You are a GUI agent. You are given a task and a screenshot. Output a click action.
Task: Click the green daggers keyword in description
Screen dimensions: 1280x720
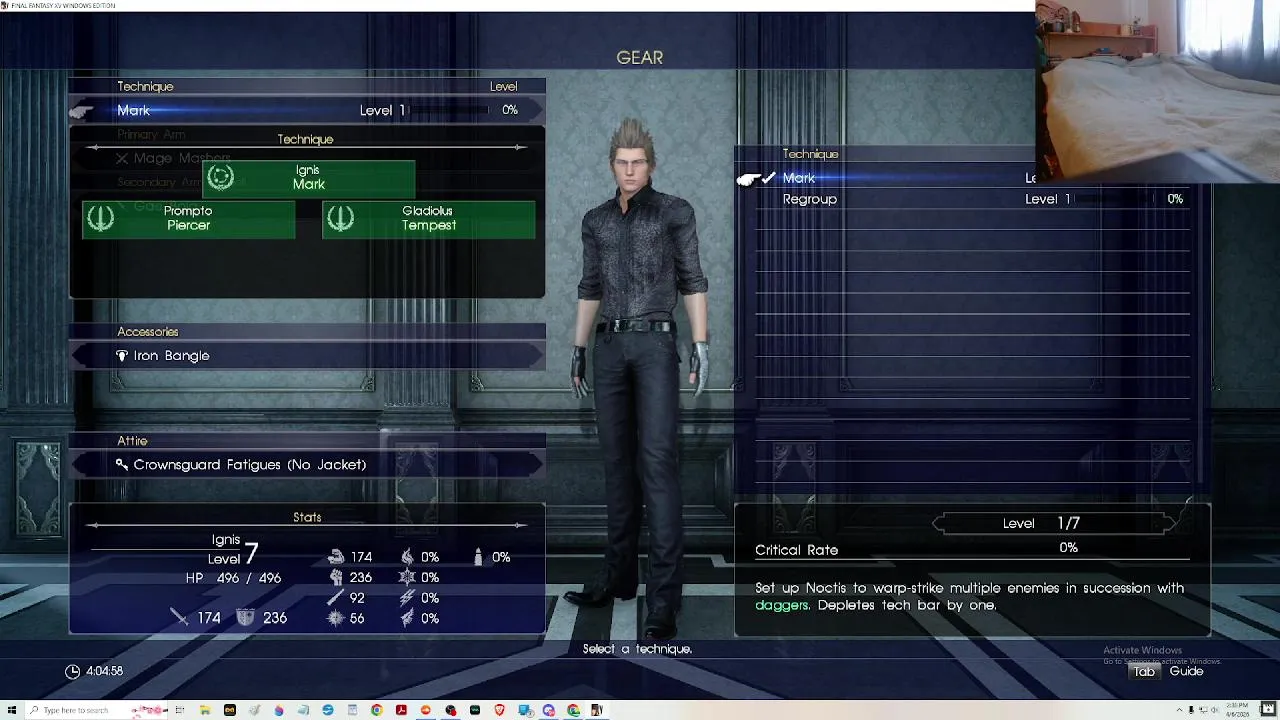point(782,605)
